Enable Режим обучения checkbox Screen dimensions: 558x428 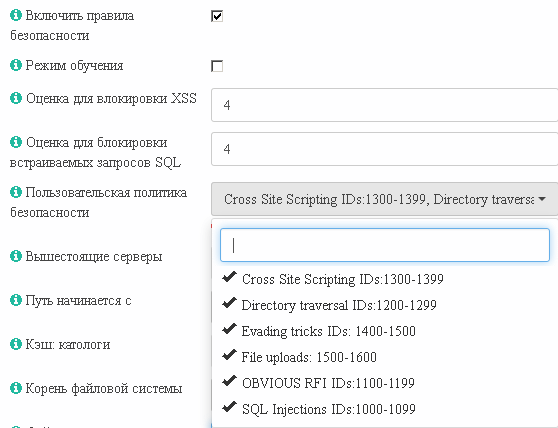coord(217,66)
